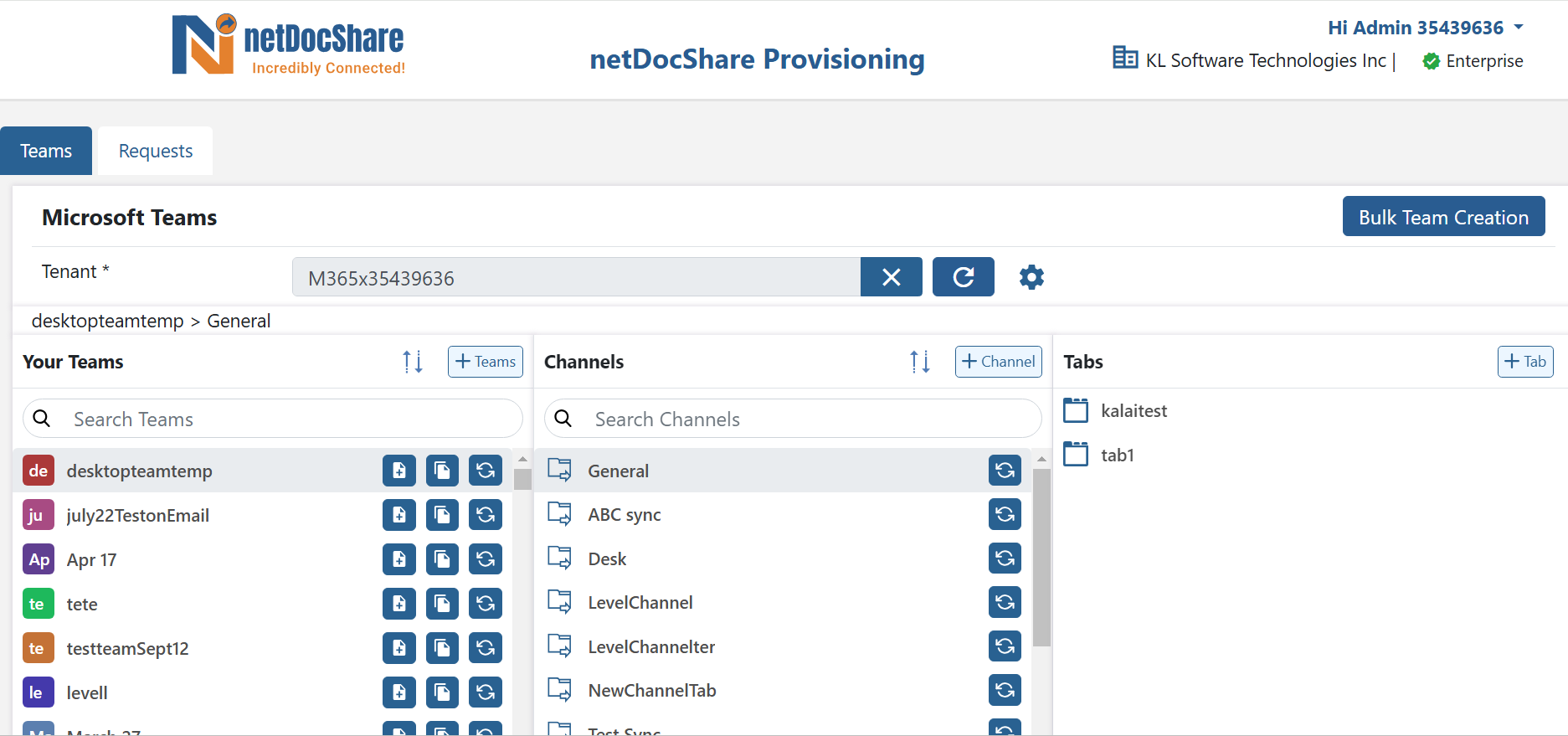Sort the Channels list
The image size is (1568, 736).
click(x=920, y=362)
